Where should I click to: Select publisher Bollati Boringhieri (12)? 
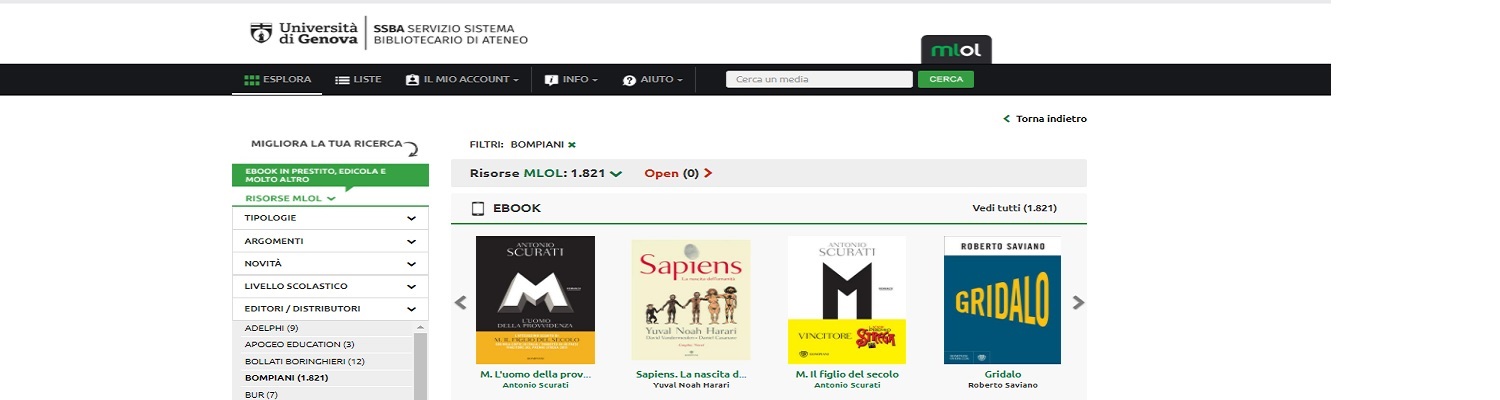click(x=304, y=361)
